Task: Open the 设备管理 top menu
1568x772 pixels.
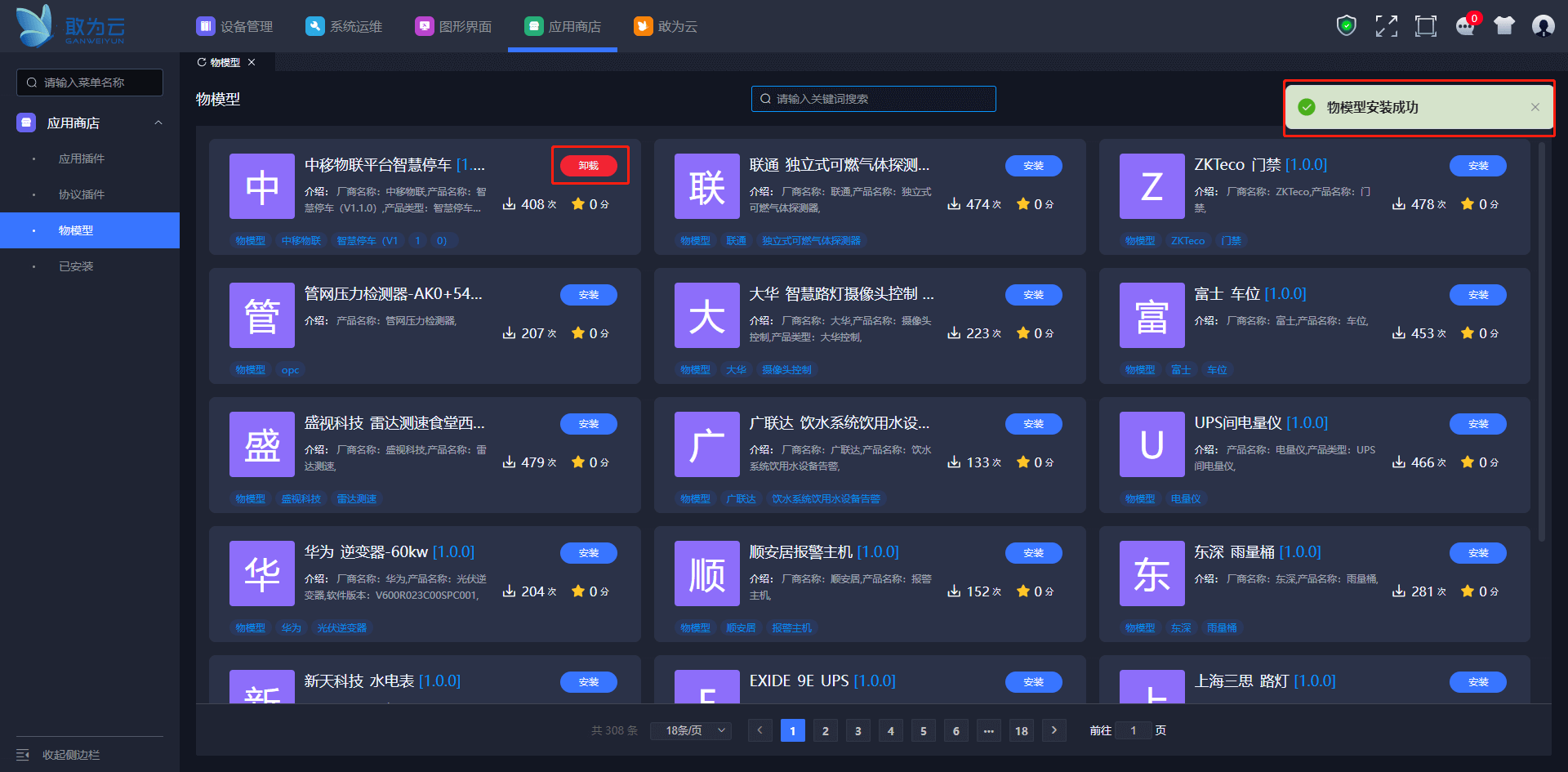Action: tap(234, 26)
